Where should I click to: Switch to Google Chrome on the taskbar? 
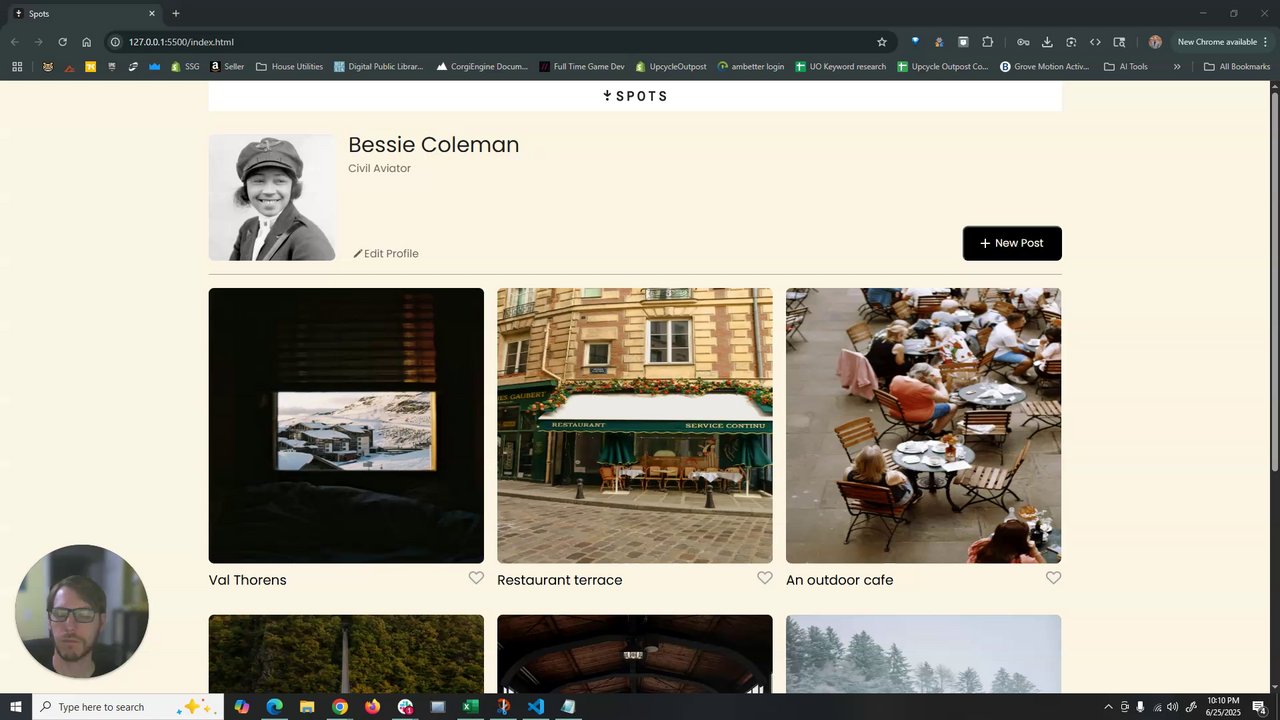[340, 707]
